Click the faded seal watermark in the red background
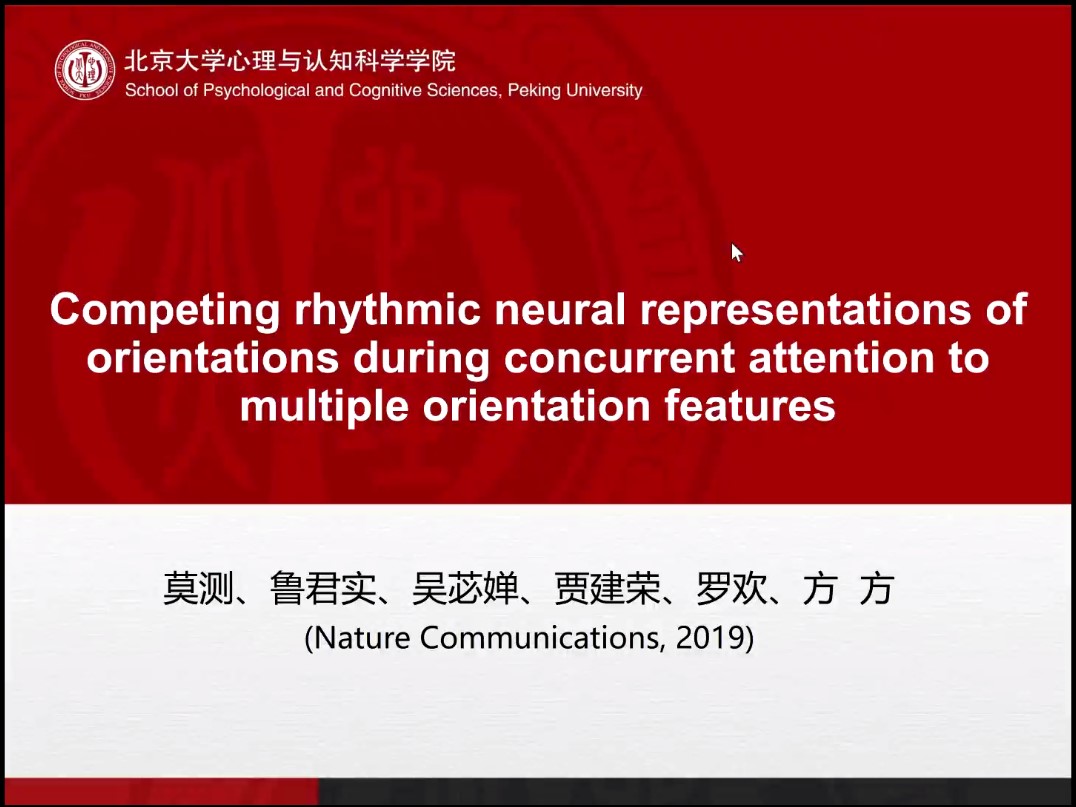 click(x=380, y=200)
